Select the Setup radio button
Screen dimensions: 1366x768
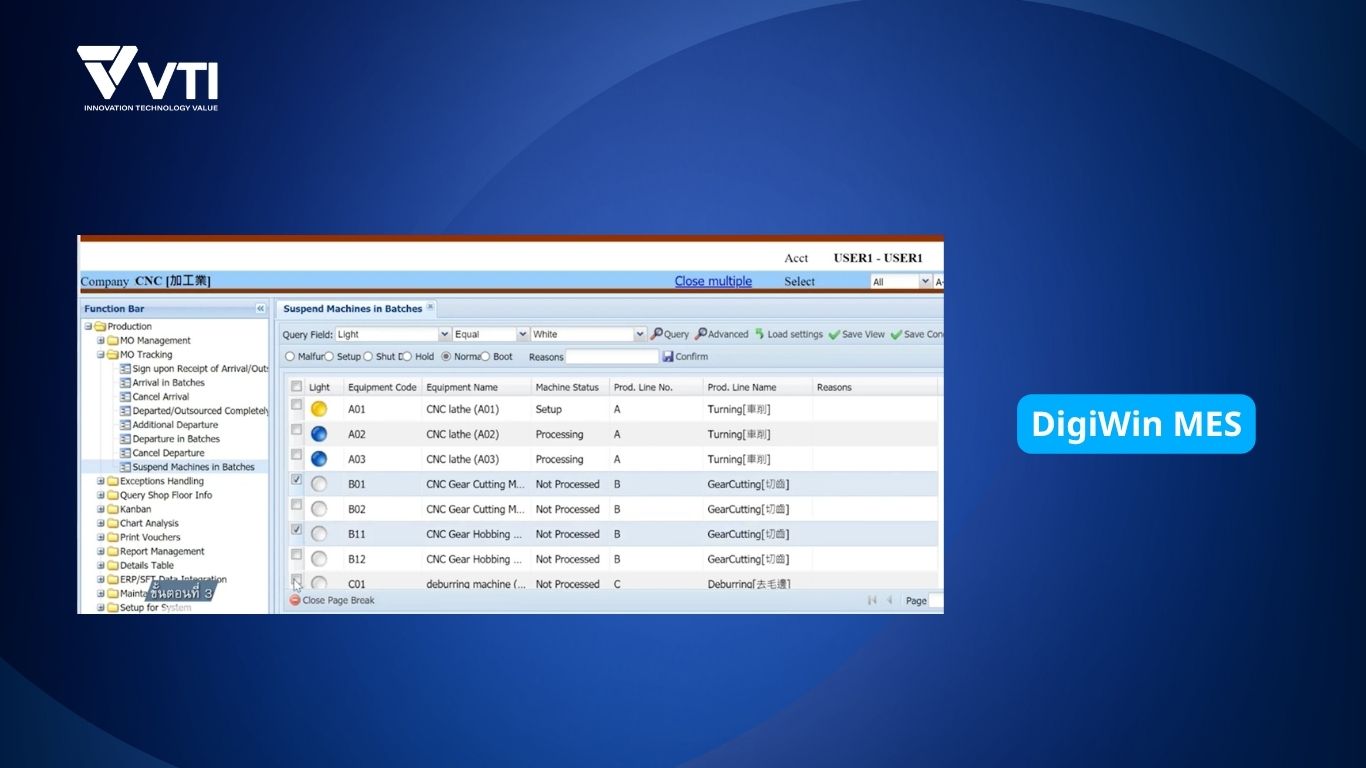[329, 357]
